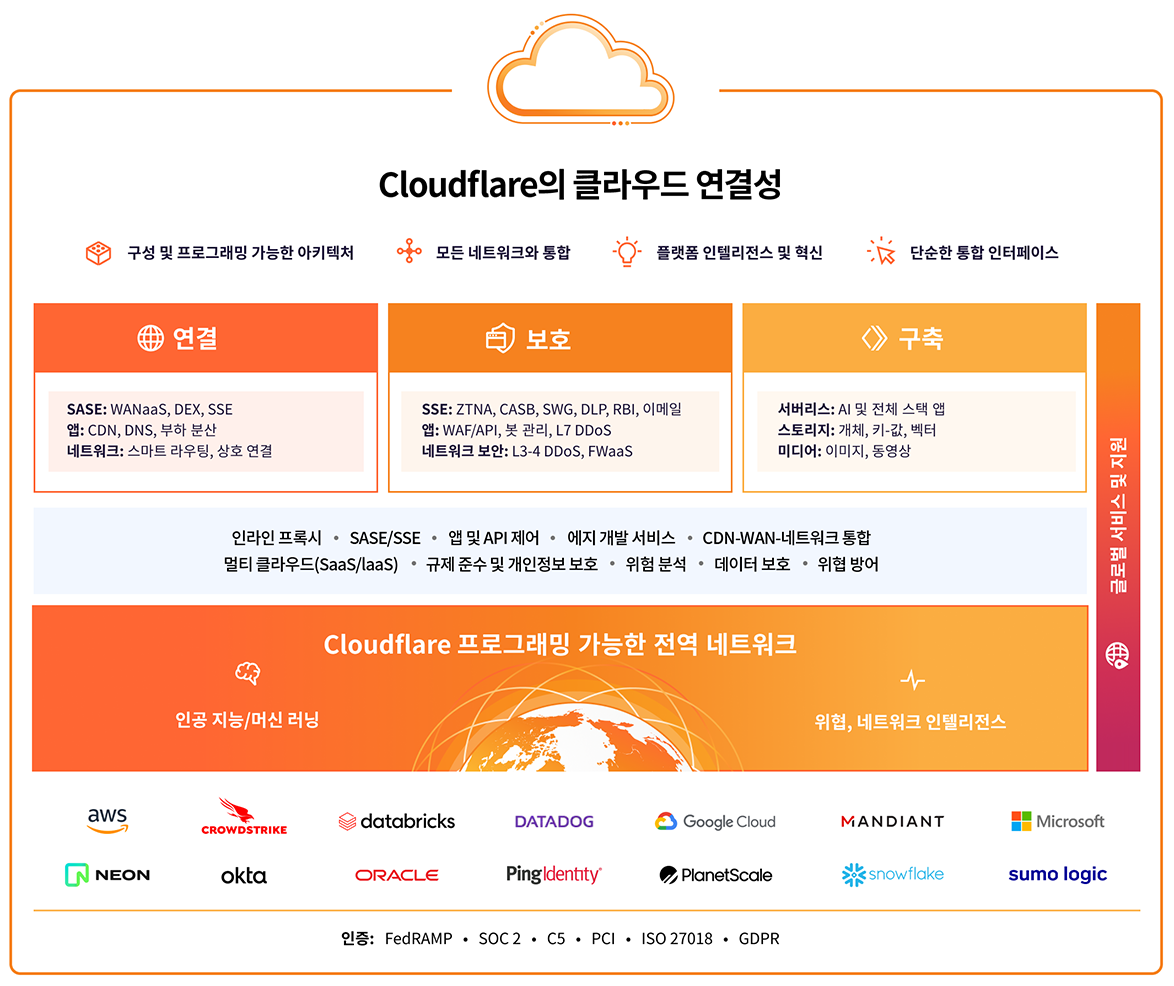
Task: Click the Datadog logo
Action: pos(554,821)
